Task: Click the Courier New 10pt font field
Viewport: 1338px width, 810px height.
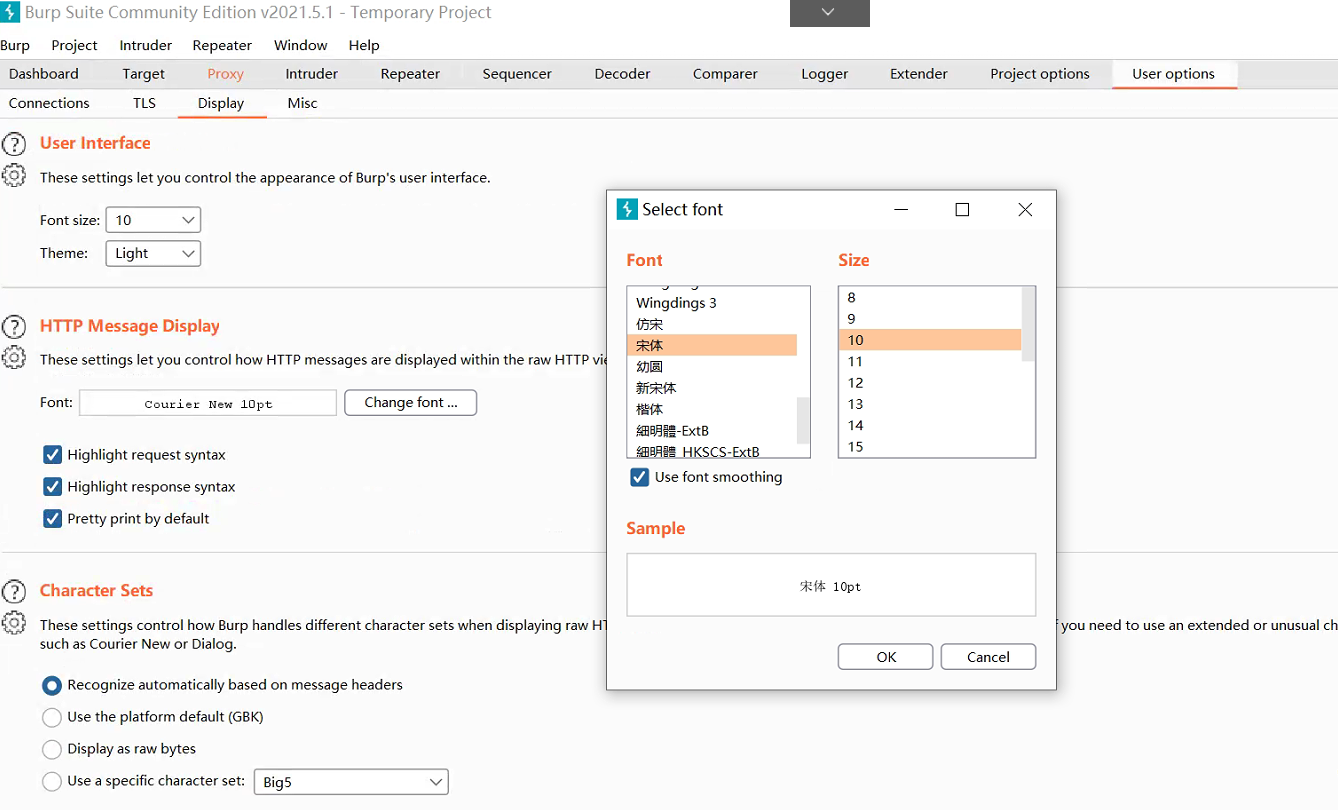Action: point(208,403)
